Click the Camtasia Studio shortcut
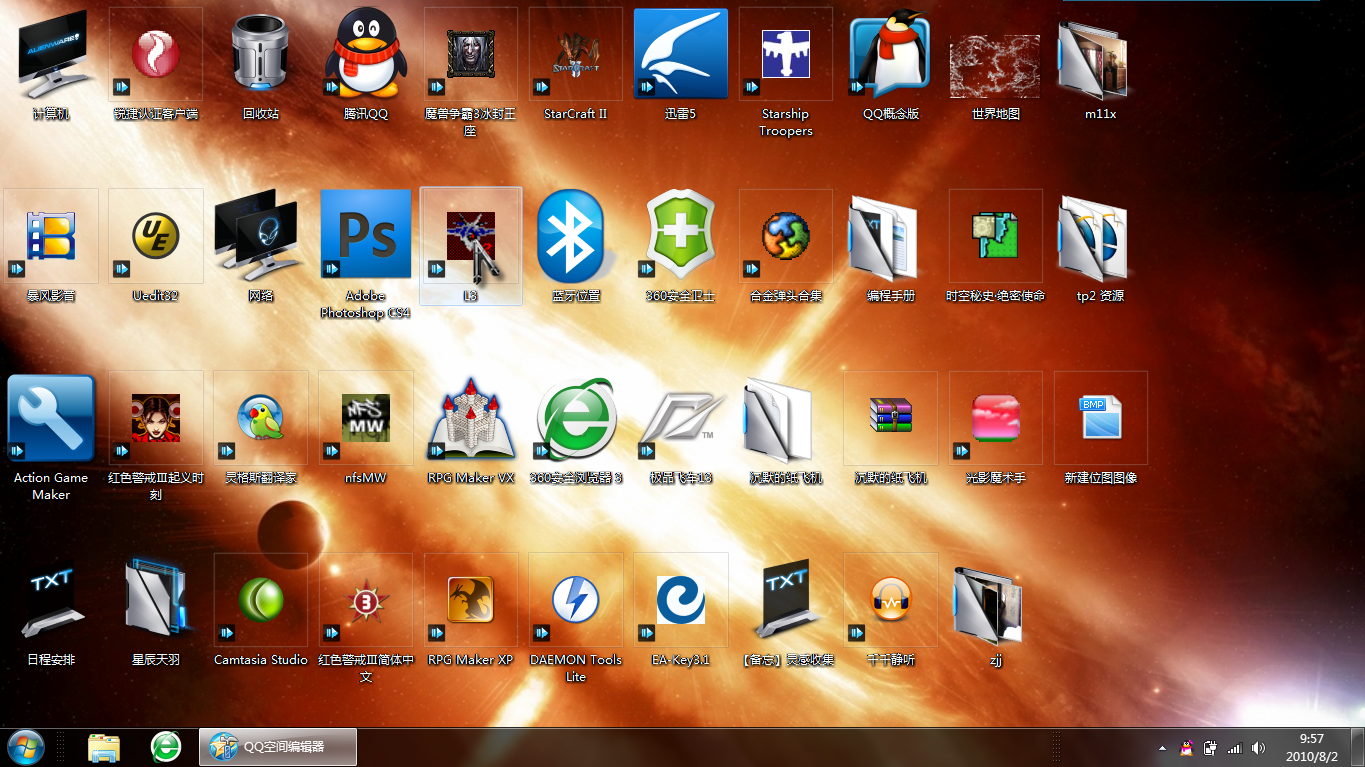This screenshot has height=767, width=1365. [261, 600]
